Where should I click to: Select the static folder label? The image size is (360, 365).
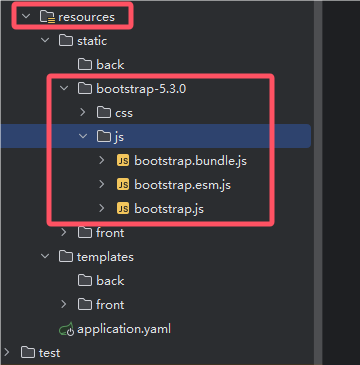click(x=92, y=41)
